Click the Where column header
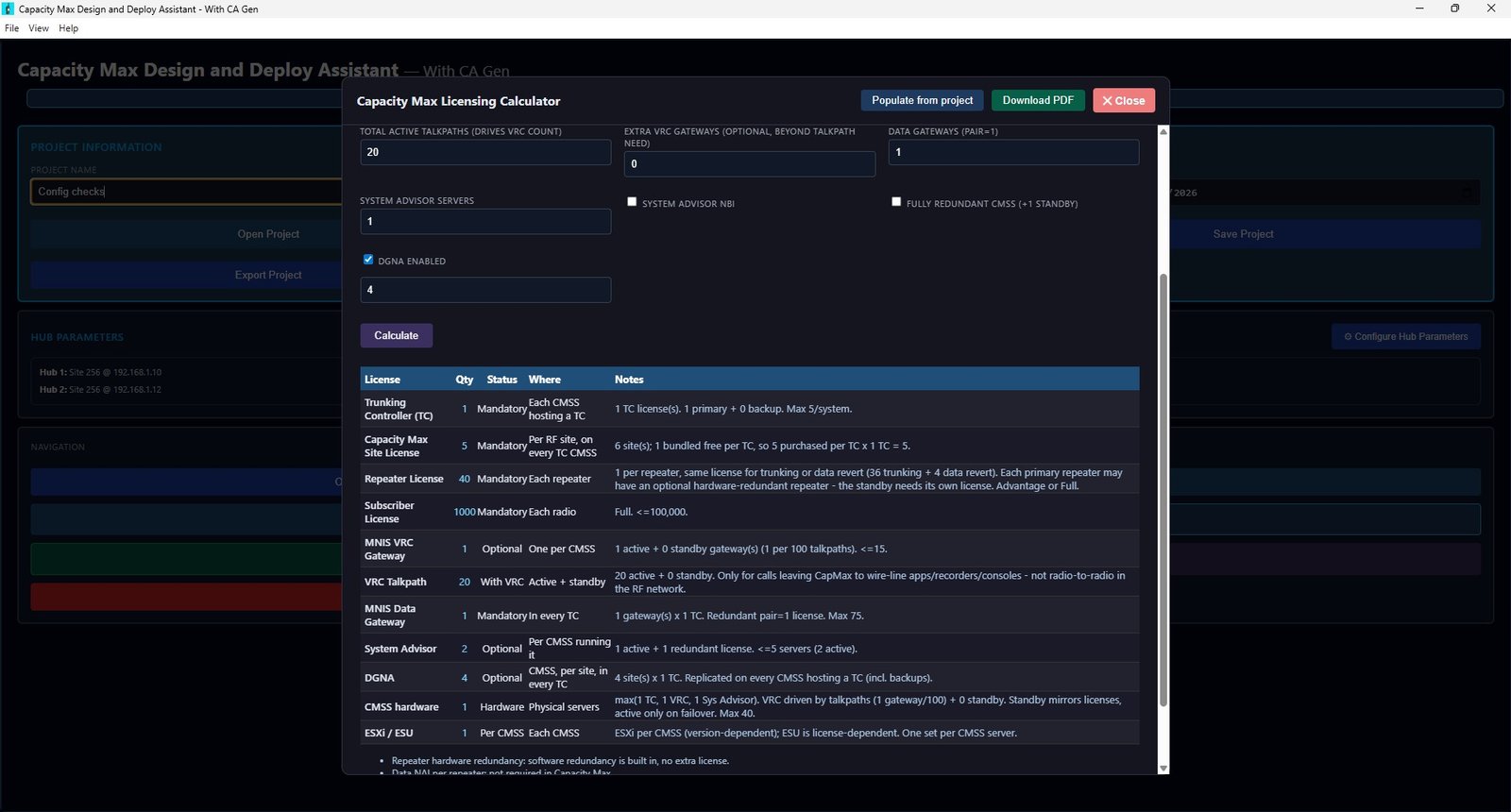 pyautogui.click(x=545, y=380)
